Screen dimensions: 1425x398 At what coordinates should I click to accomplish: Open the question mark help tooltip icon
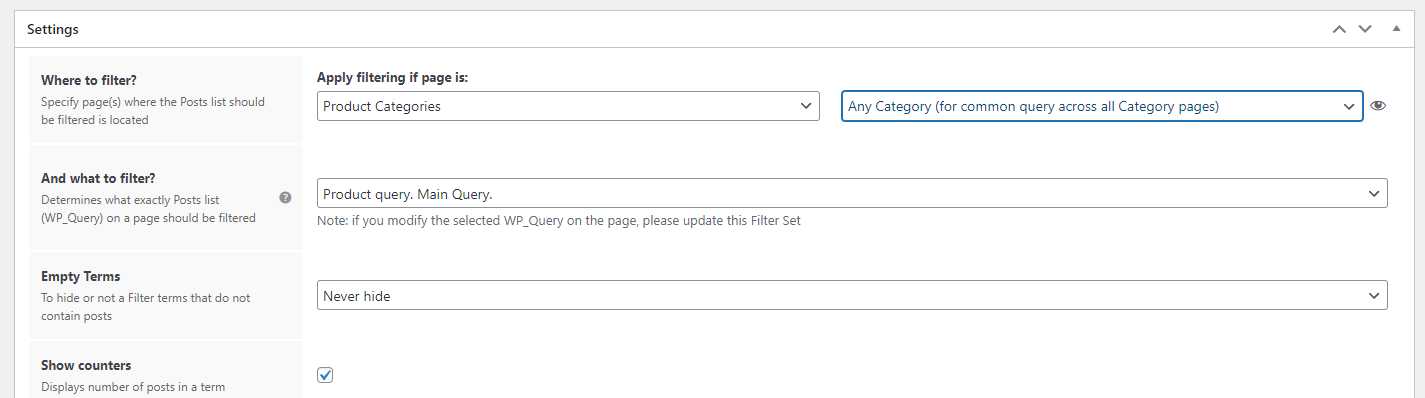click(285, 198)
